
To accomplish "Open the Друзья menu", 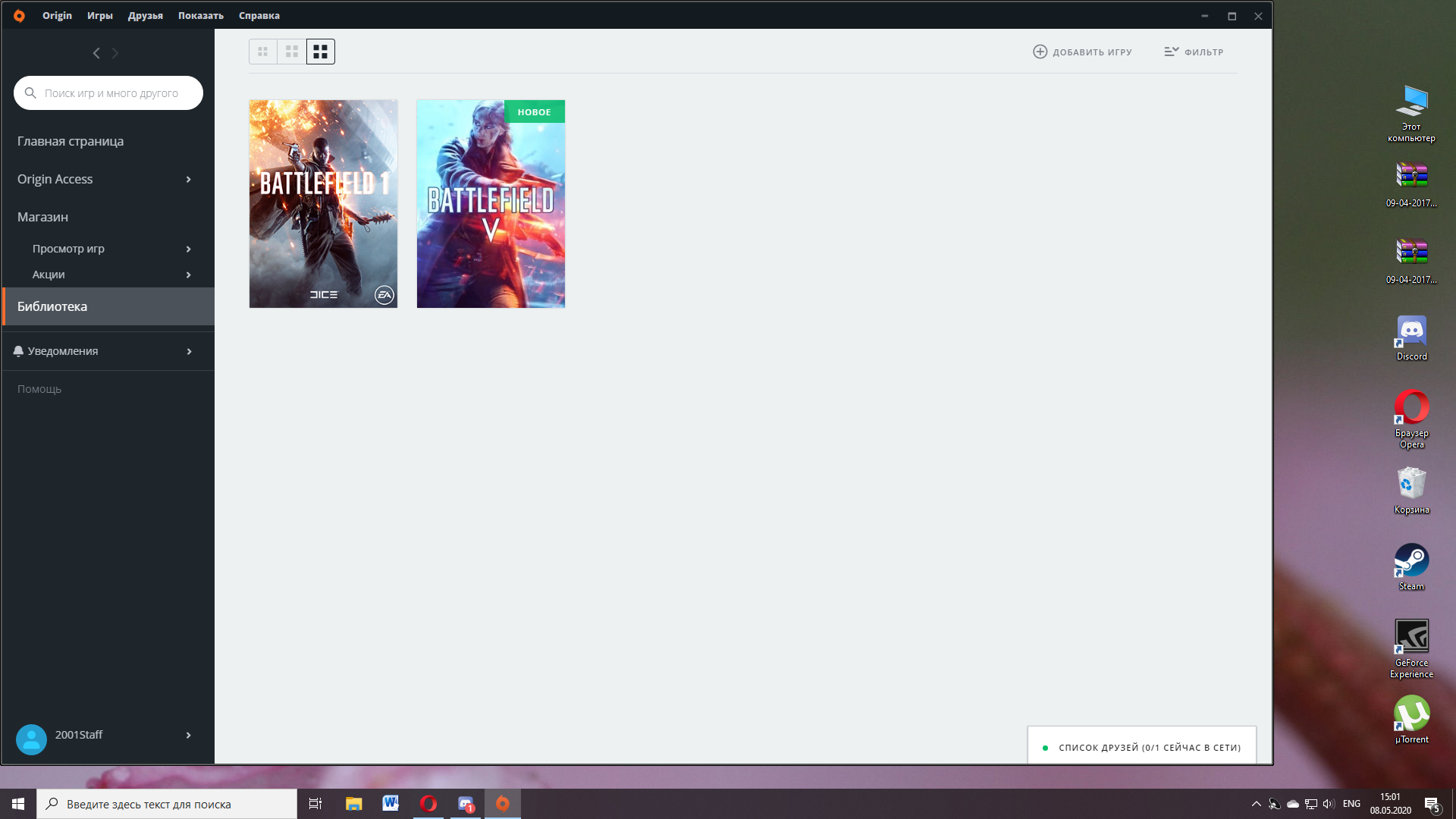I will [146, 15].
